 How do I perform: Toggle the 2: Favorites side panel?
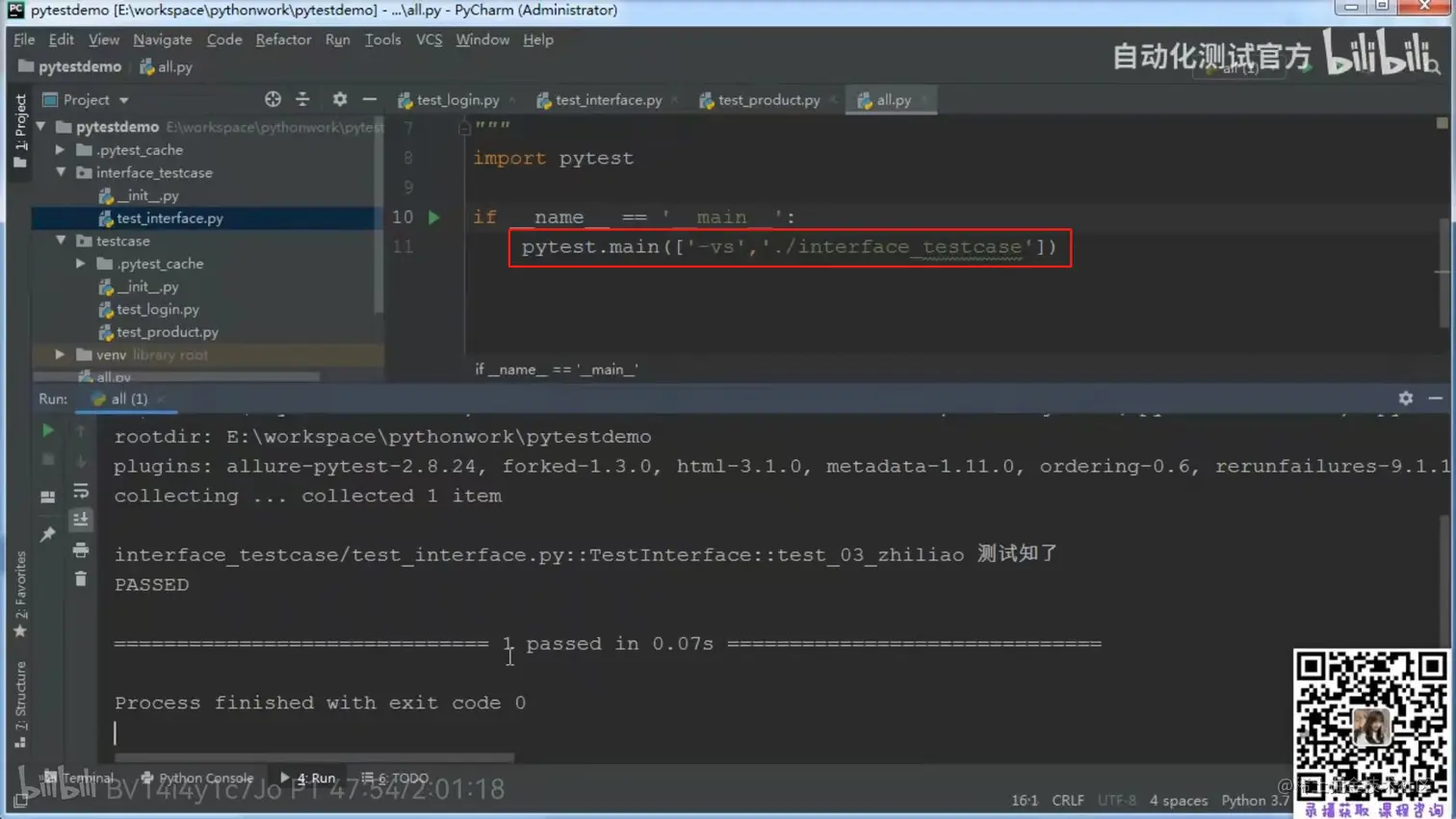pyautogui.click(x=20, y=594)
